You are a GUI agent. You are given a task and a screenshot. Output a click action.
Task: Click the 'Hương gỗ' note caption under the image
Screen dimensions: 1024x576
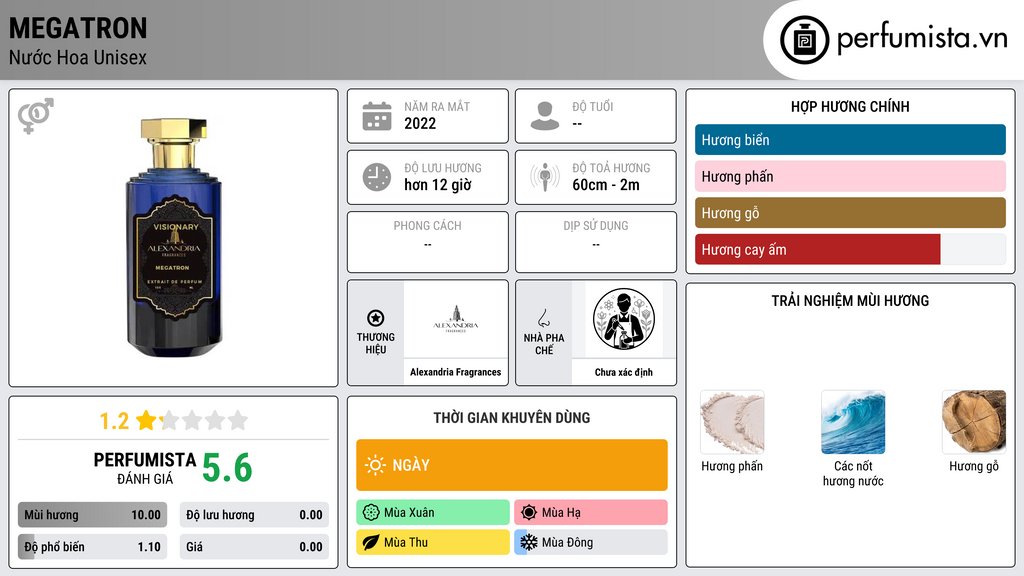point(974,466)
